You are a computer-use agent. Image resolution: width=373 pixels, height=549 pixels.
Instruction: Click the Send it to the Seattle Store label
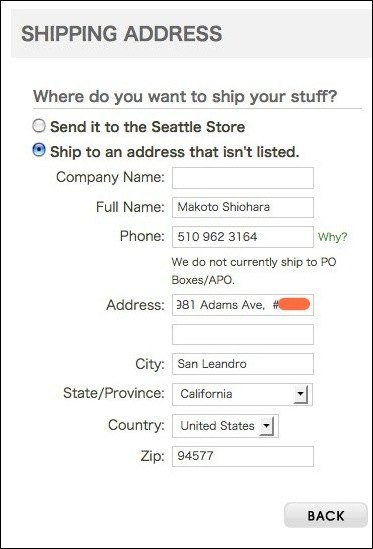click(147, 127)
